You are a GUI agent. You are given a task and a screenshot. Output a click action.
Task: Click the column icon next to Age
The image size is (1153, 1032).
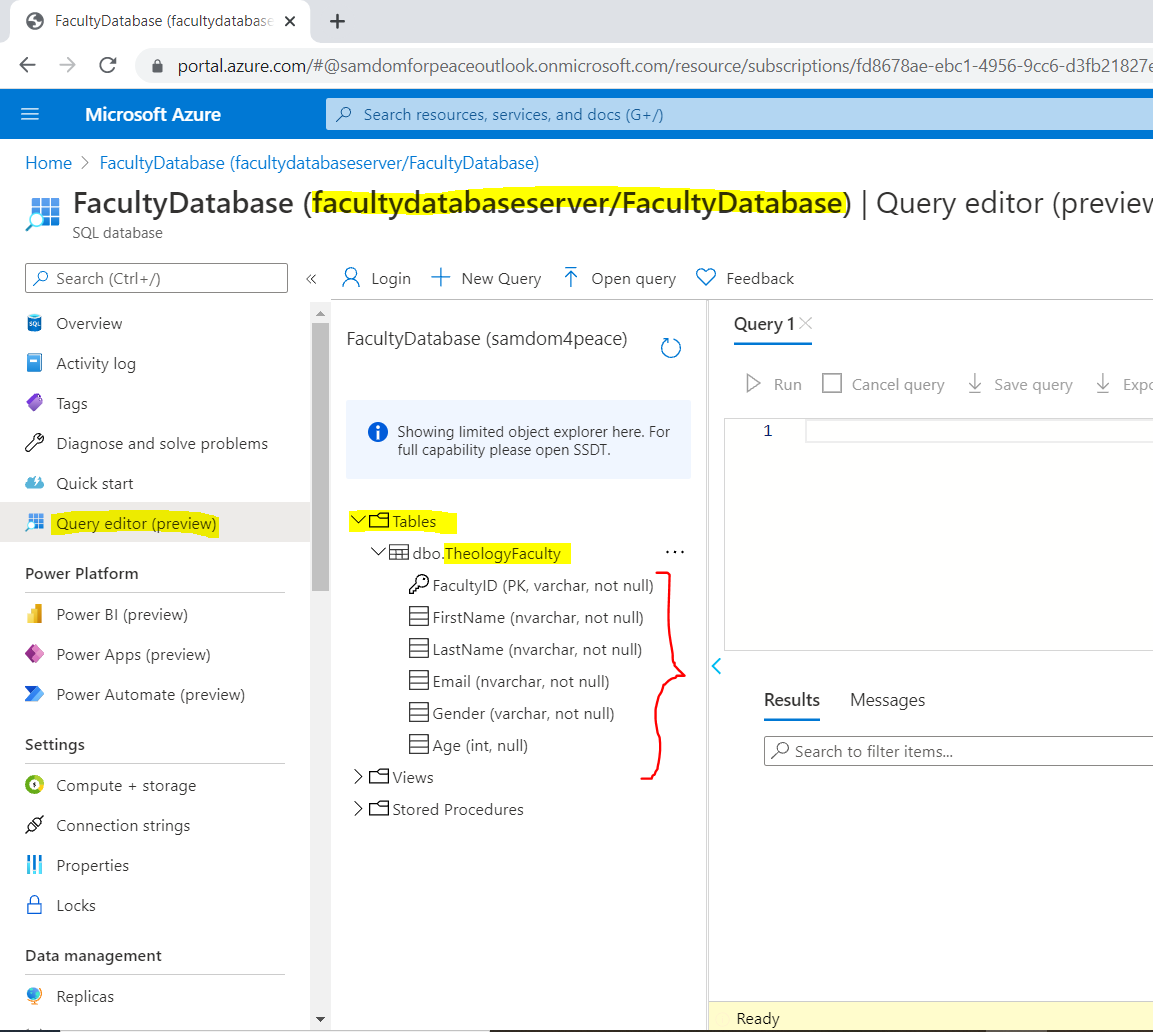(x=418, y=744)
